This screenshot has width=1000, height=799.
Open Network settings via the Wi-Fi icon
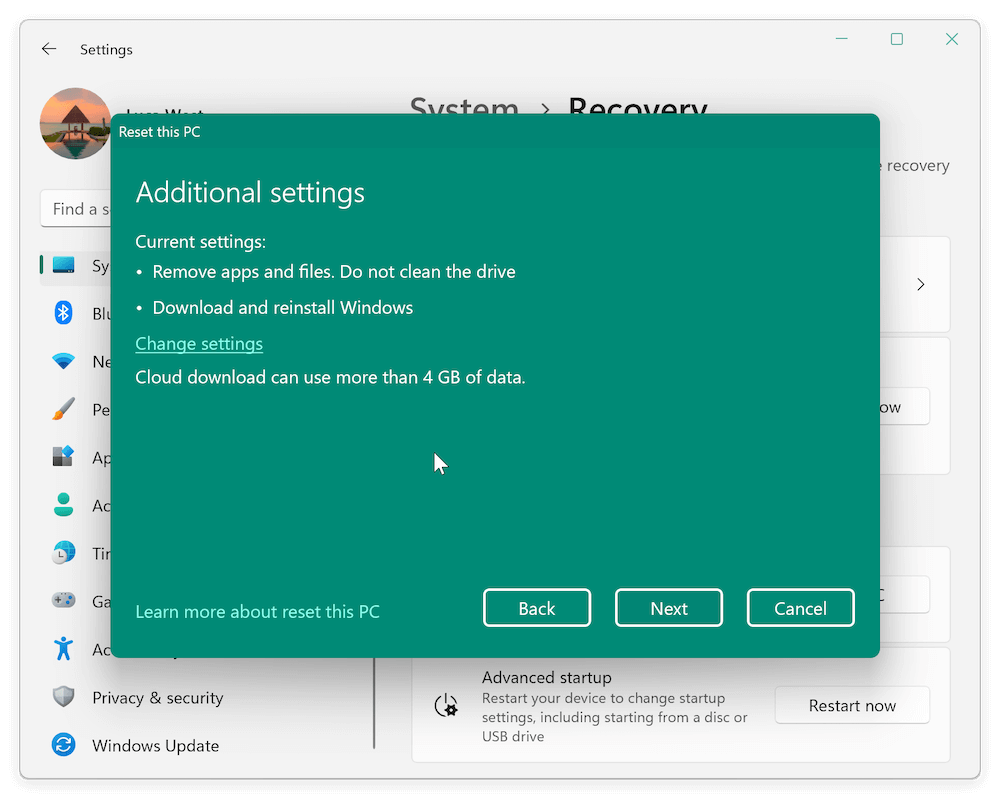point(62,361)
